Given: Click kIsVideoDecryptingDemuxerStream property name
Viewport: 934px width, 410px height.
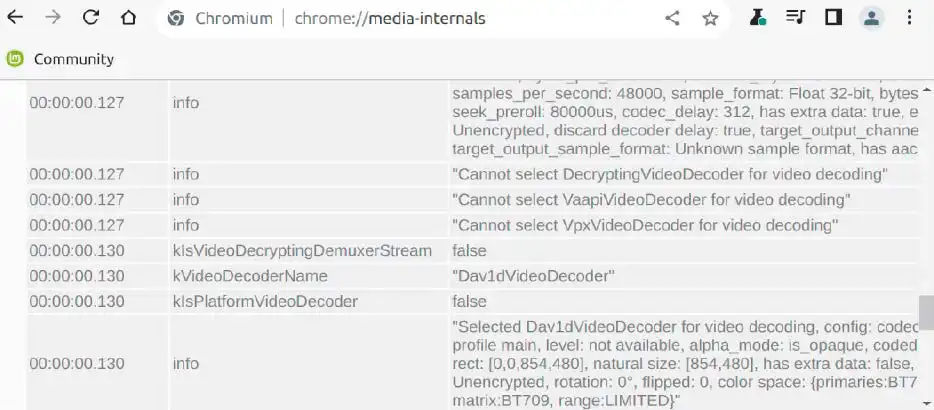Looking at the screenshot, I should [x=302, y=251].
